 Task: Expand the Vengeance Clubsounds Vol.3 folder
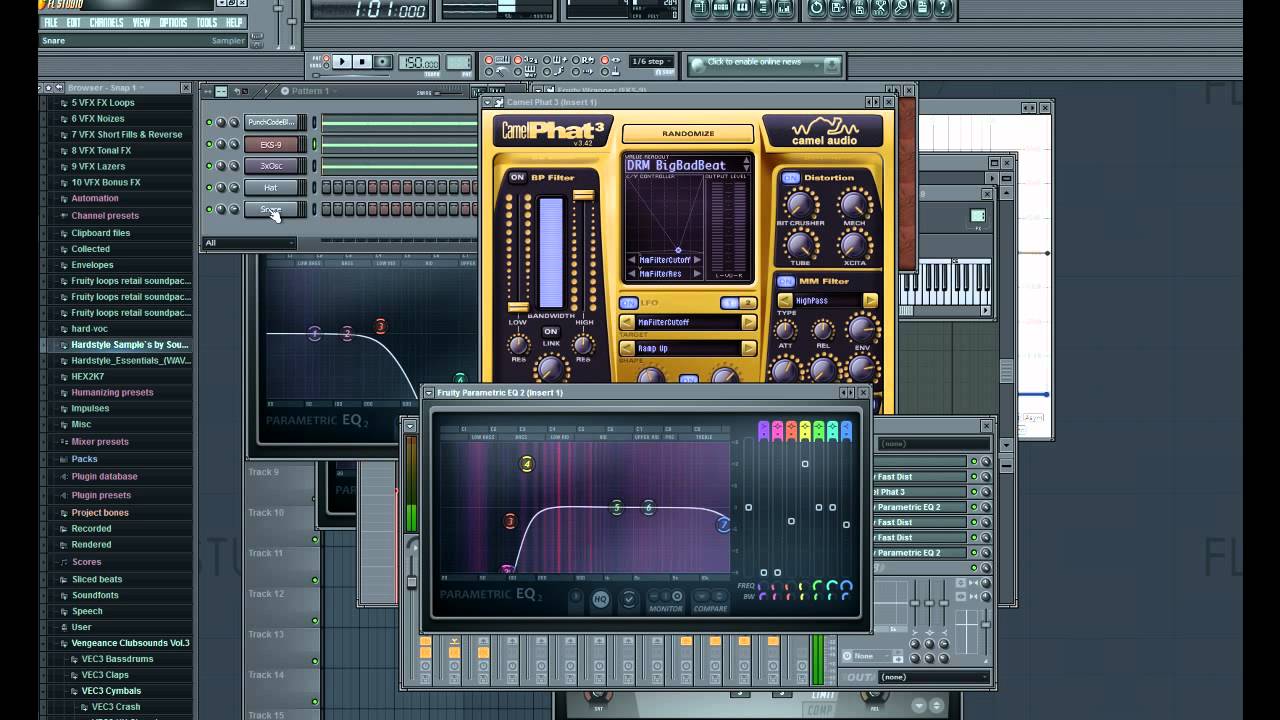pos(130,643)
